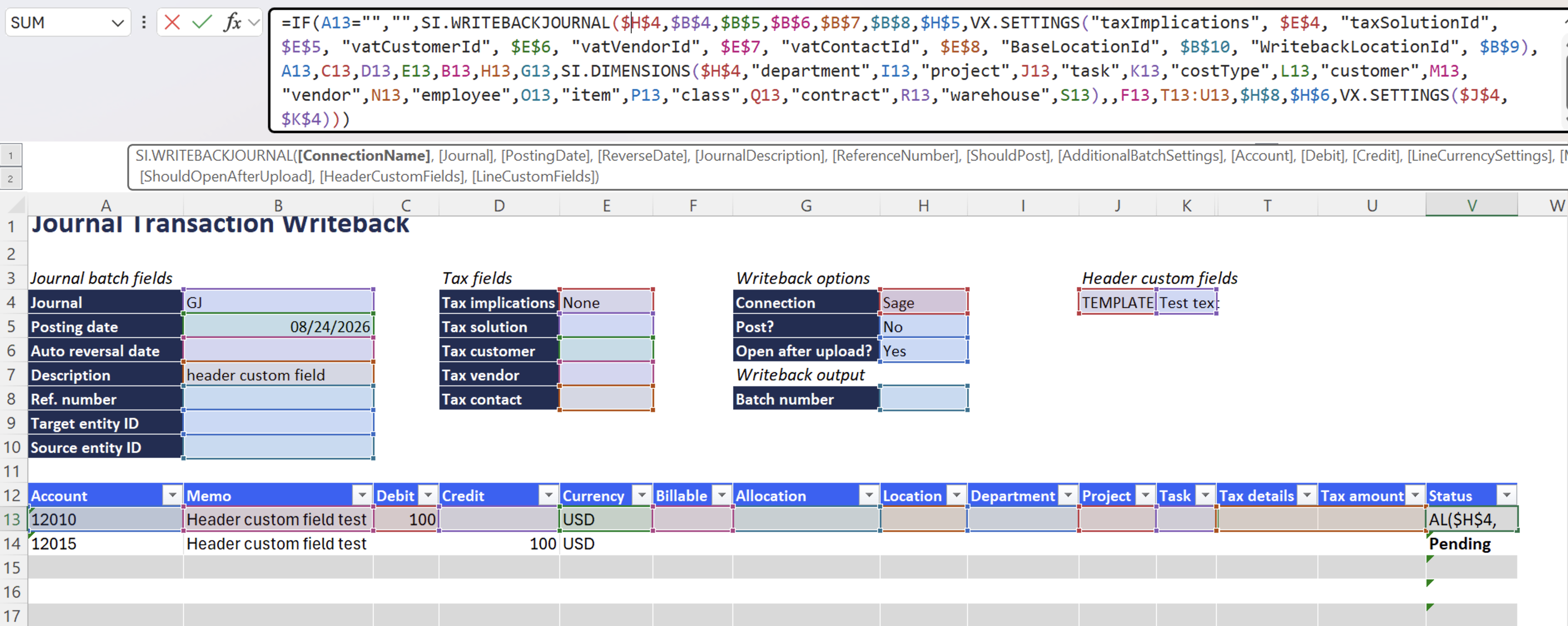The width and height of the screenshot is (1568, 626).
Task: Select the empty Tax contact cell
Action: [606, 399]
